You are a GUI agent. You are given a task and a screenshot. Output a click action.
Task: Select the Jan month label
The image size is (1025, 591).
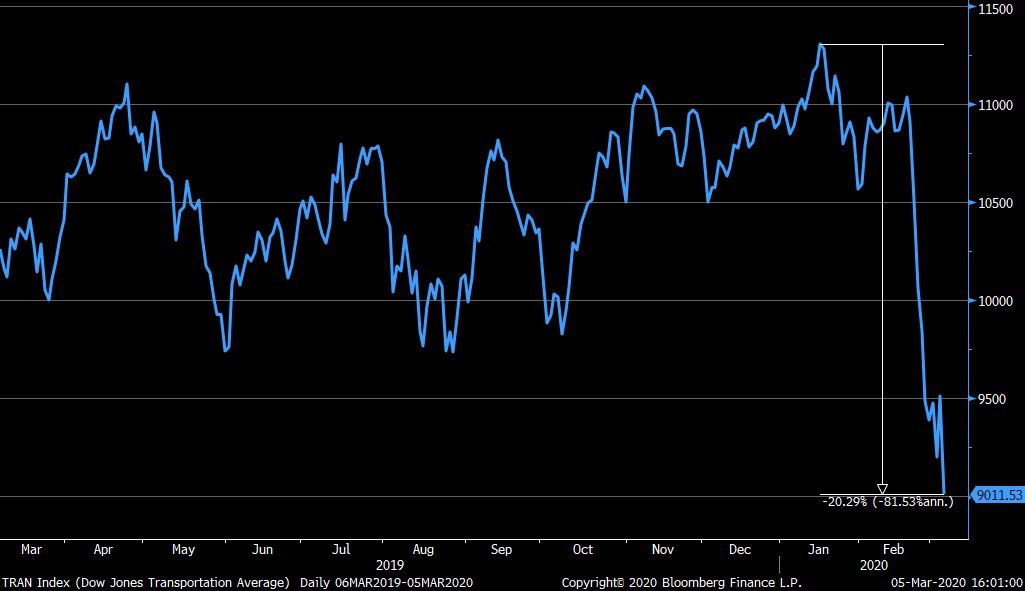point(818,550)
